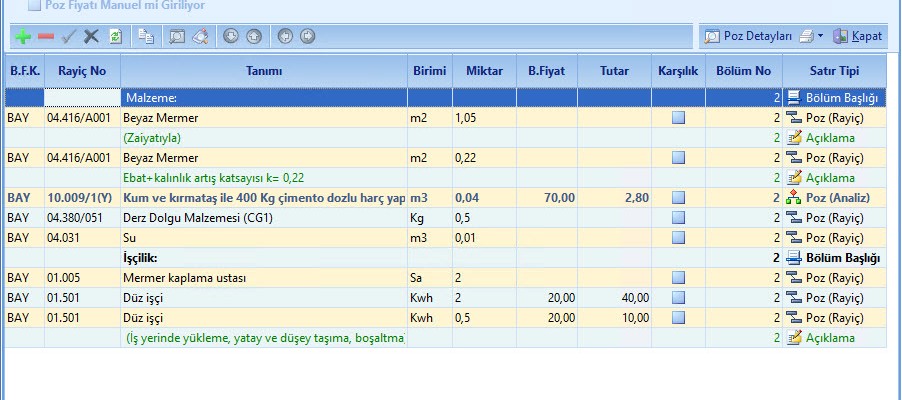902x400 pixels.
Task: Toggle Karşılık checkbox in the Su row
Action: (x=679, y=238)
